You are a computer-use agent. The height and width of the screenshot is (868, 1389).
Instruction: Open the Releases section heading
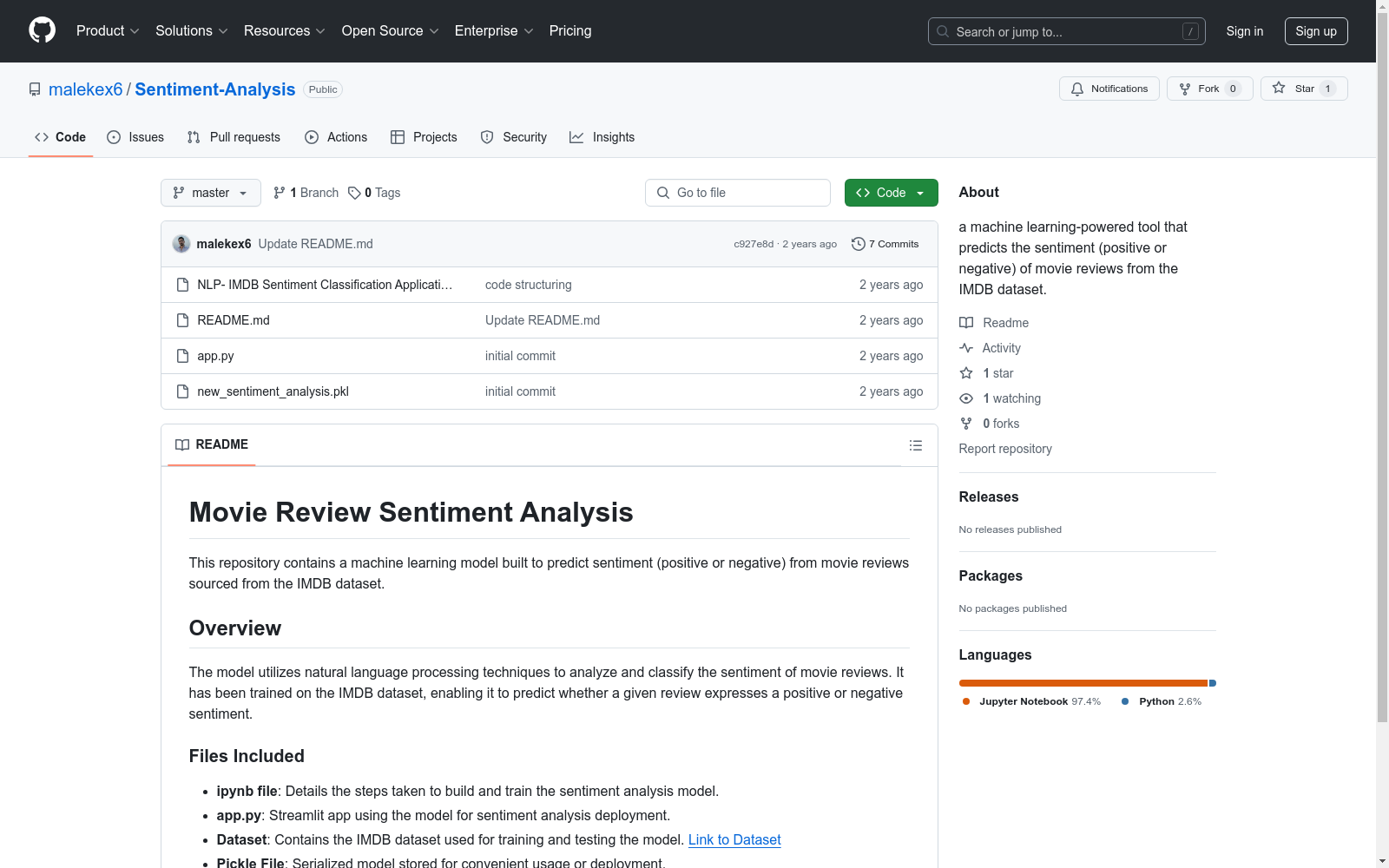tap(989, 496)
